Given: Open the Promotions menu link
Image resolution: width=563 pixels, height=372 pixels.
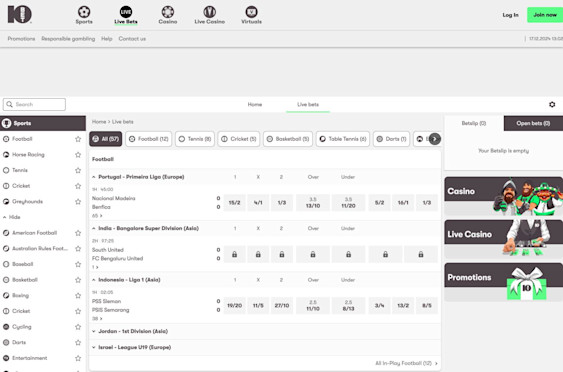Looking at the screenshot, I should 21,39.
